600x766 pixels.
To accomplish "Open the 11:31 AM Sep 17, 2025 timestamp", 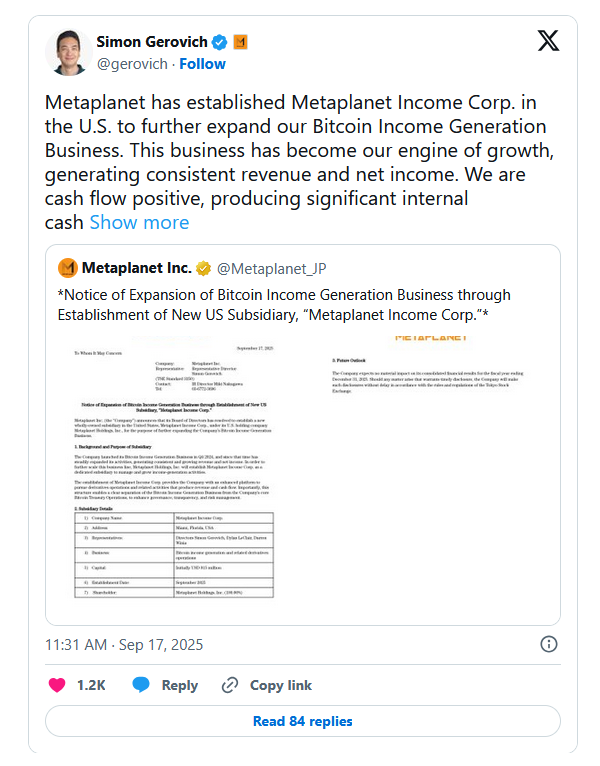I will pyautogui.click(x=124, y=645).
